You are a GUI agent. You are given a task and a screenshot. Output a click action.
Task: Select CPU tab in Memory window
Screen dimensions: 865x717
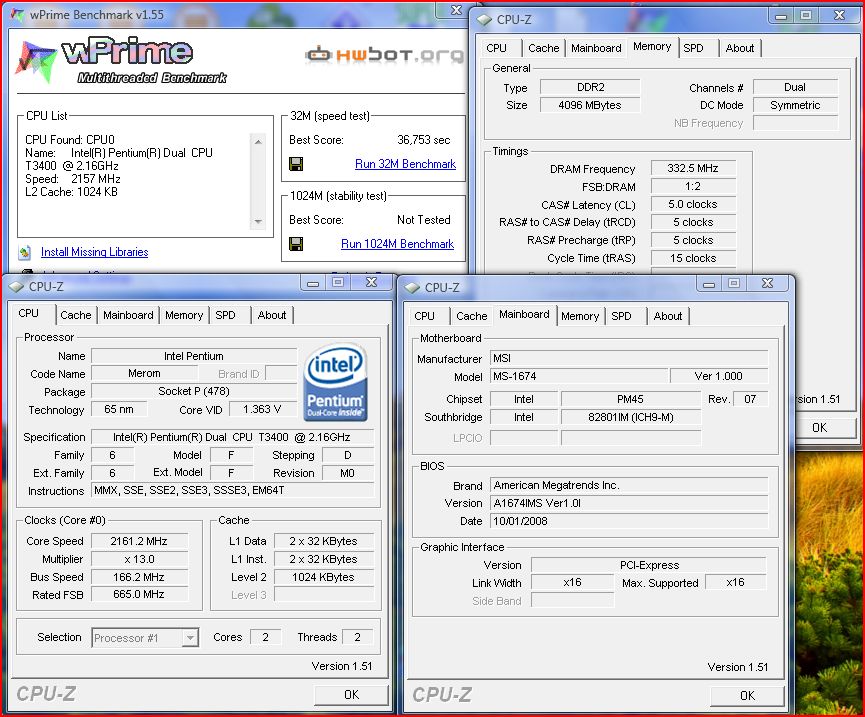(496, 49)
